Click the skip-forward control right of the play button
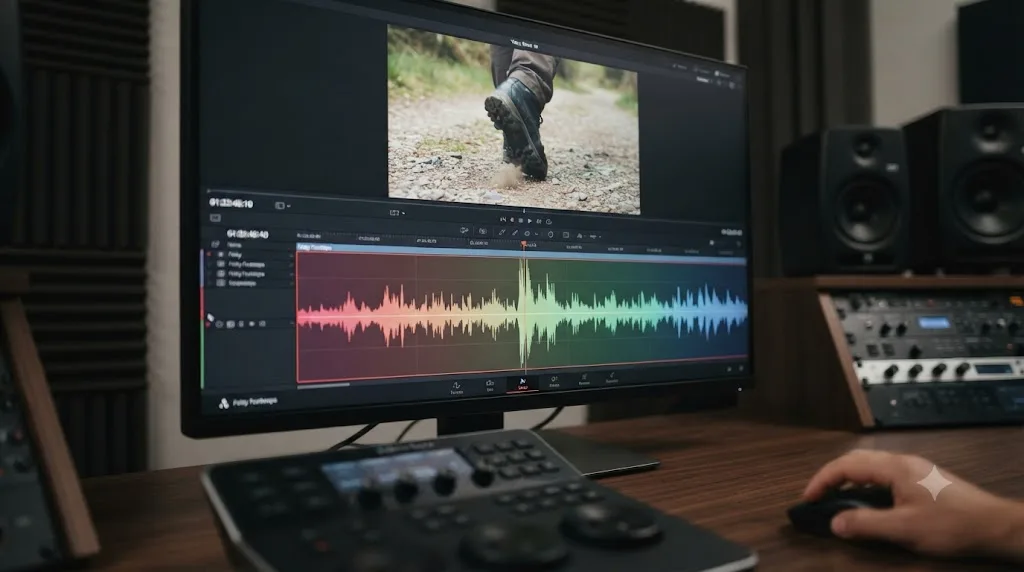The height and width of the screenshot is (572, 1024). point(539,221)
